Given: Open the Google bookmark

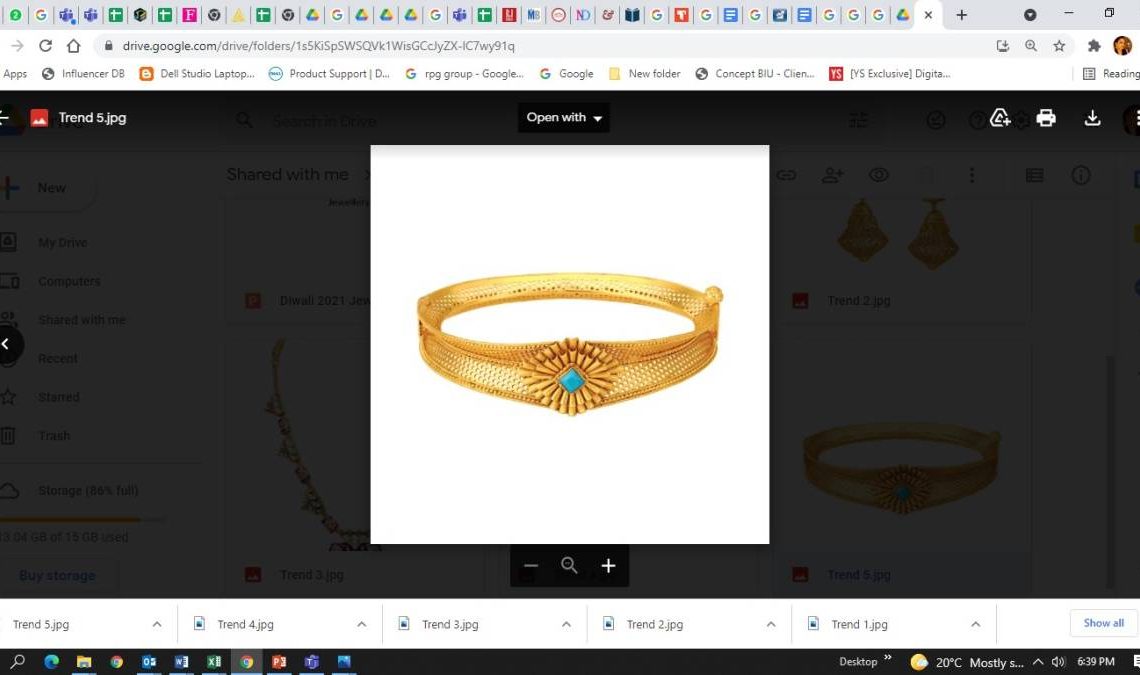Looking at the screenshot, I should coord(566,73).
